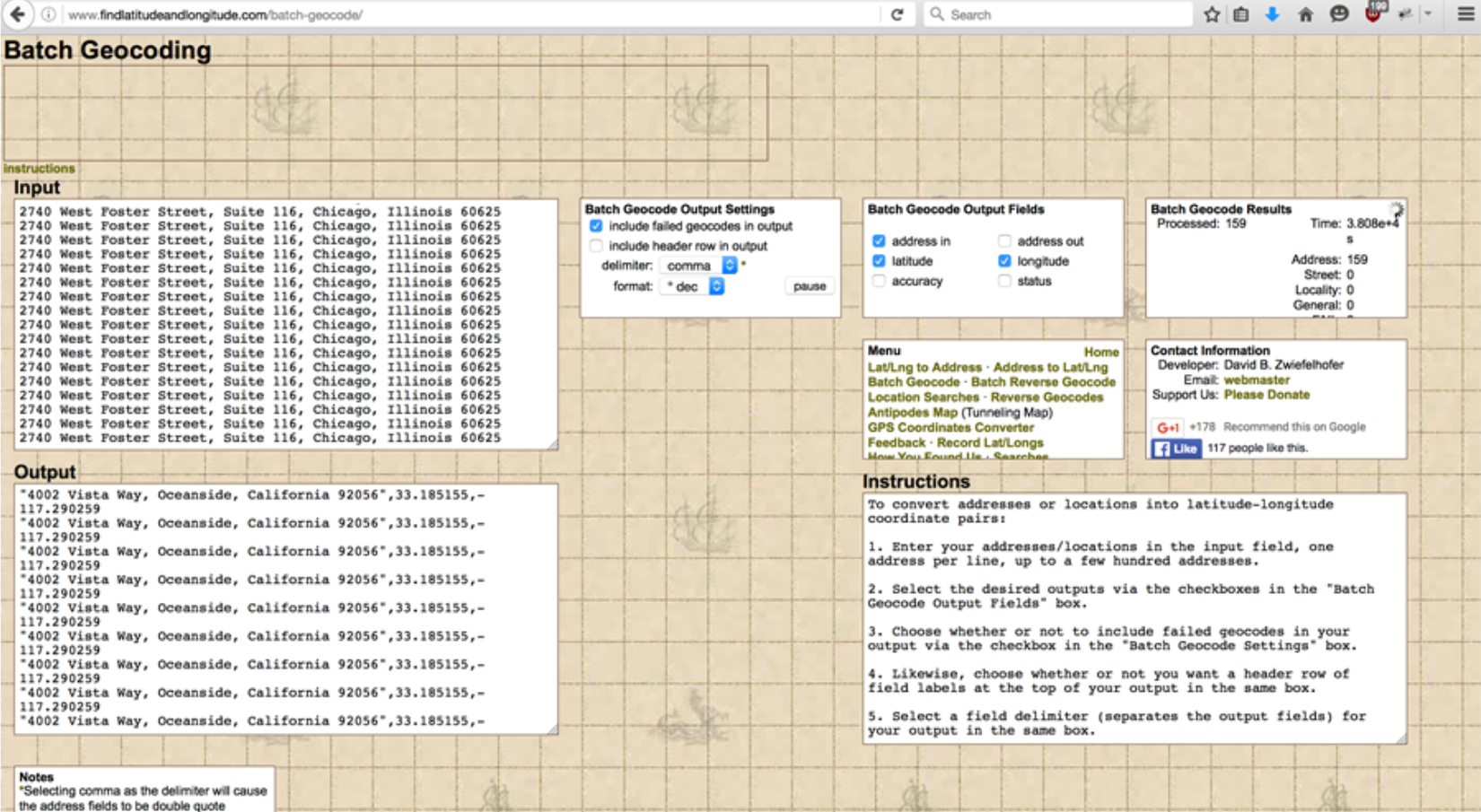Open downloads via the blue arrow icon
The image size is (1481, 812).
coord(1272,14)
